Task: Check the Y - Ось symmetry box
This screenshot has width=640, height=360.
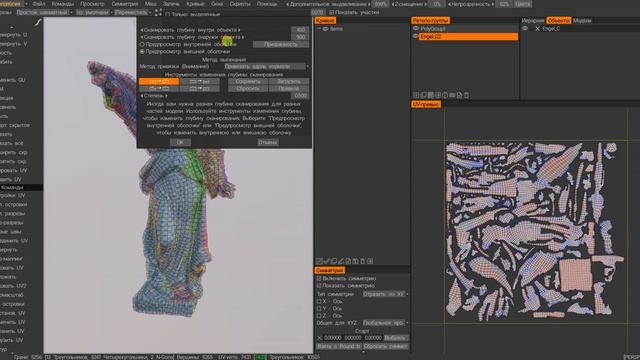Action: [x=319, y=309]
